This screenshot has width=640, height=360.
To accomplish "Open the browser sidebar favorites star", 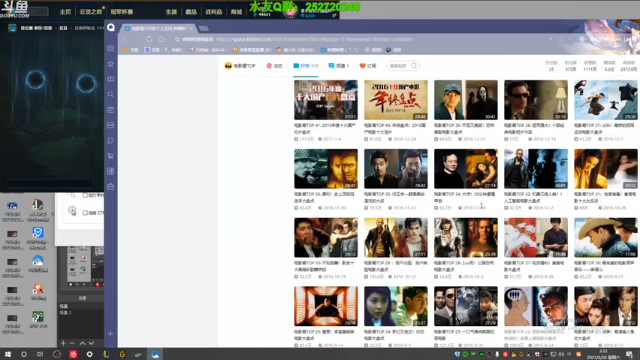I will click(x=111, y=64).
